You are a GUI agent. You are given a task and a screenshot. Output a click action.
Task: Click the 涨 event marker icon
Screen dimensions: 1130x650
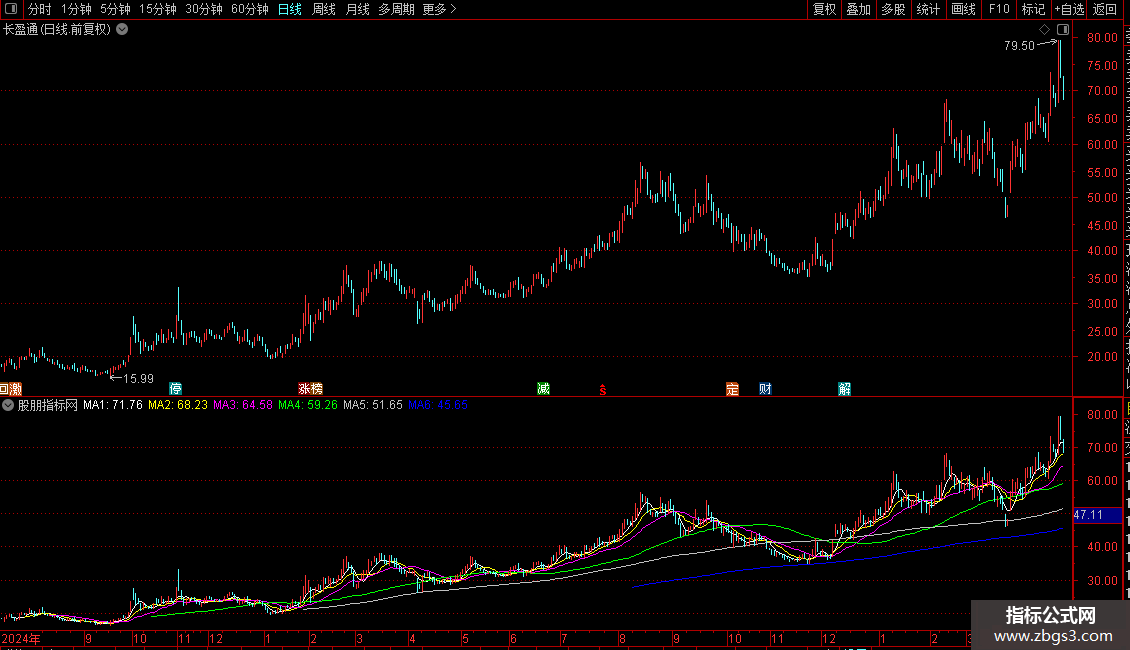point(304,389)
